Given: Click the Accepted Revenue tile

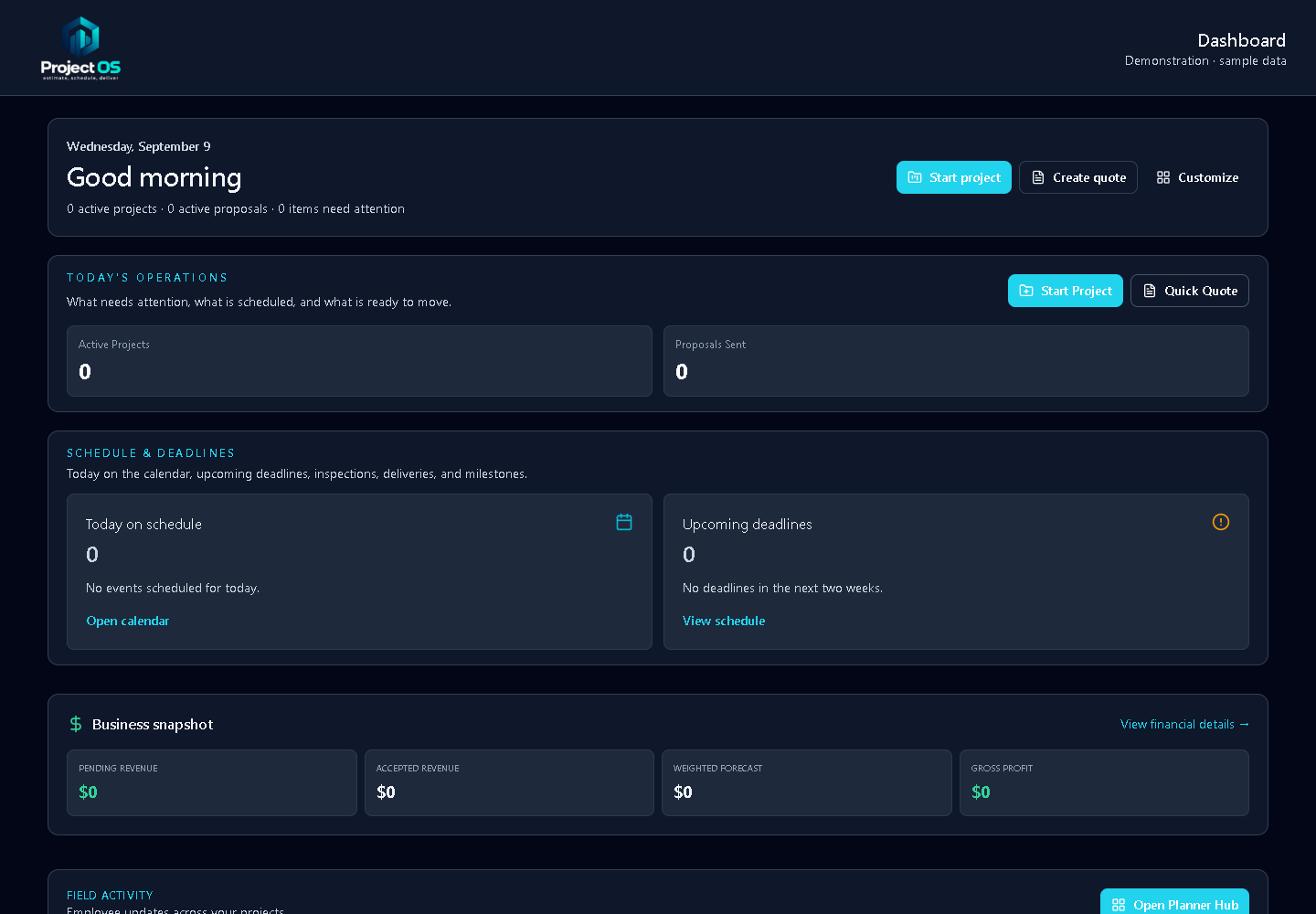Looking at the screenshot, I should 509,782.
